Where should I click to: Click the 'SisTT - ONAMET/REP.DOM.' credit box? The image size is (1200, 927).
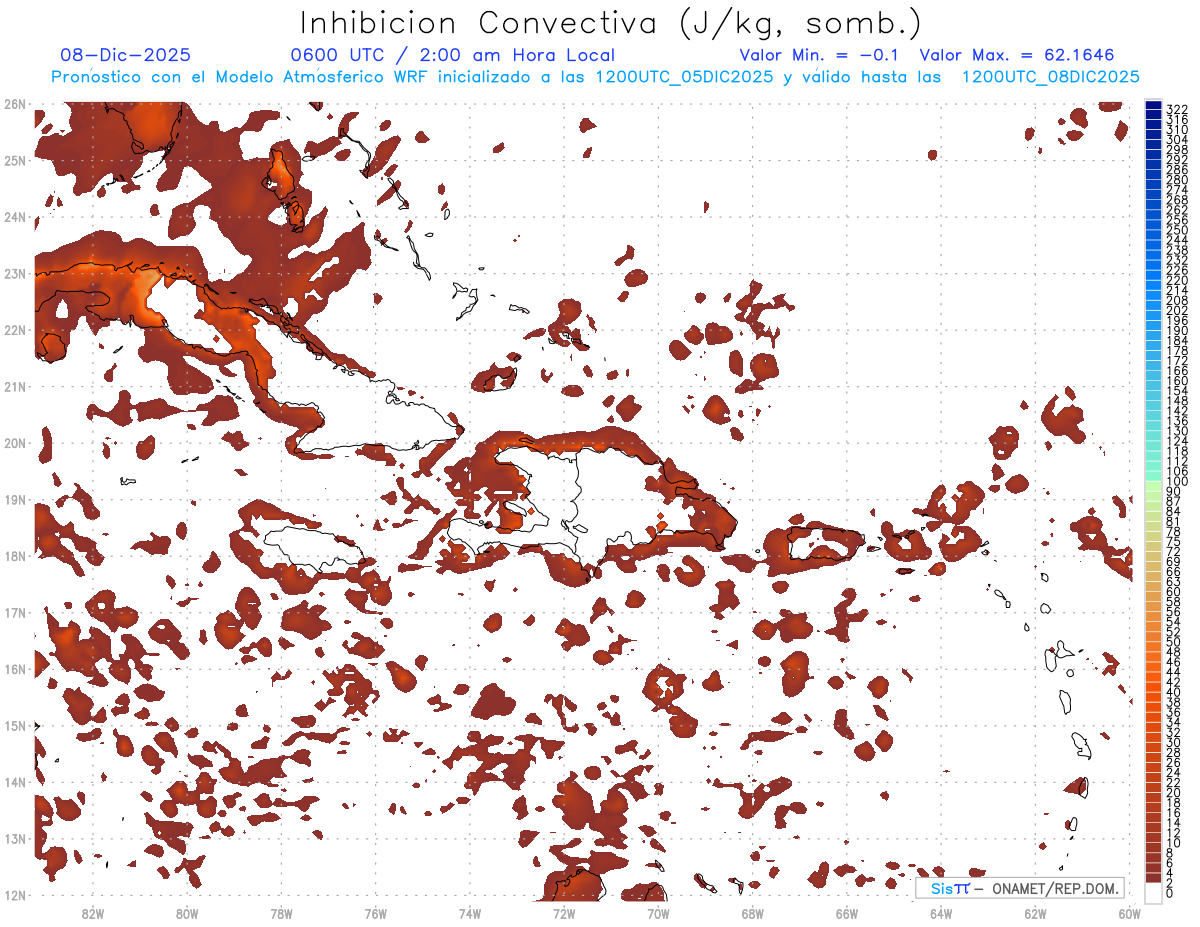coord(1020,888)
